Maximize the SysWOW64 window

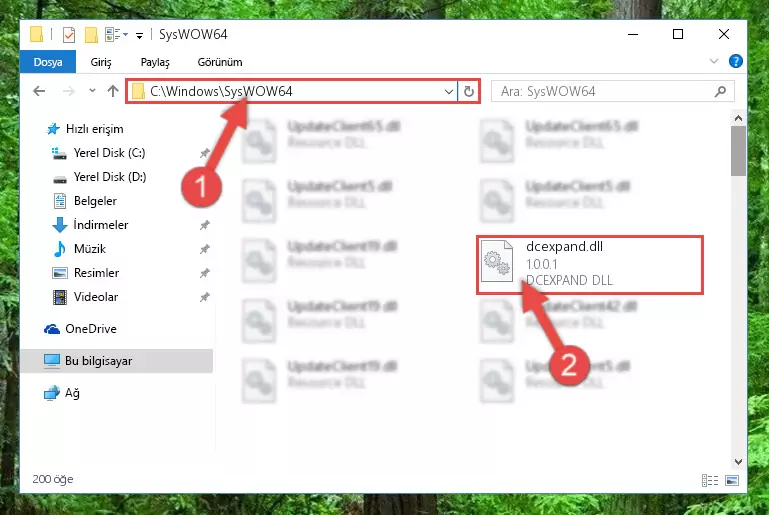pyautogui.click(x=678, y=34)
